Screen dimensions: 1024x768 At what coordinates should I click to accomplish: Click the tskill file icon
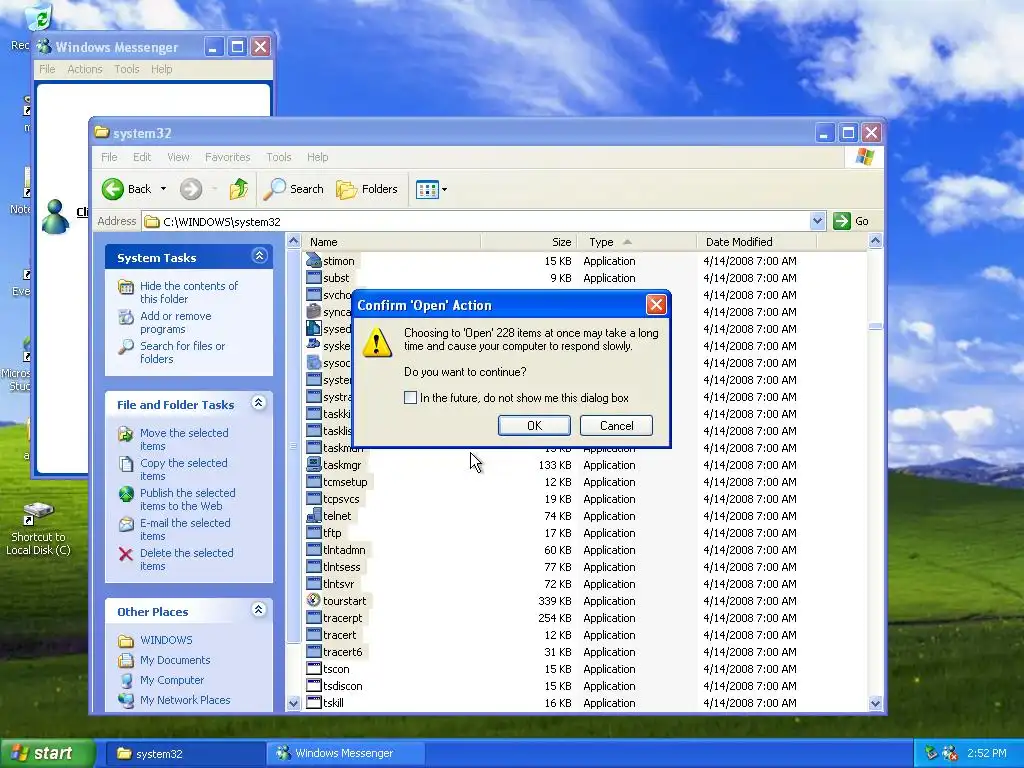click(313, 702)
